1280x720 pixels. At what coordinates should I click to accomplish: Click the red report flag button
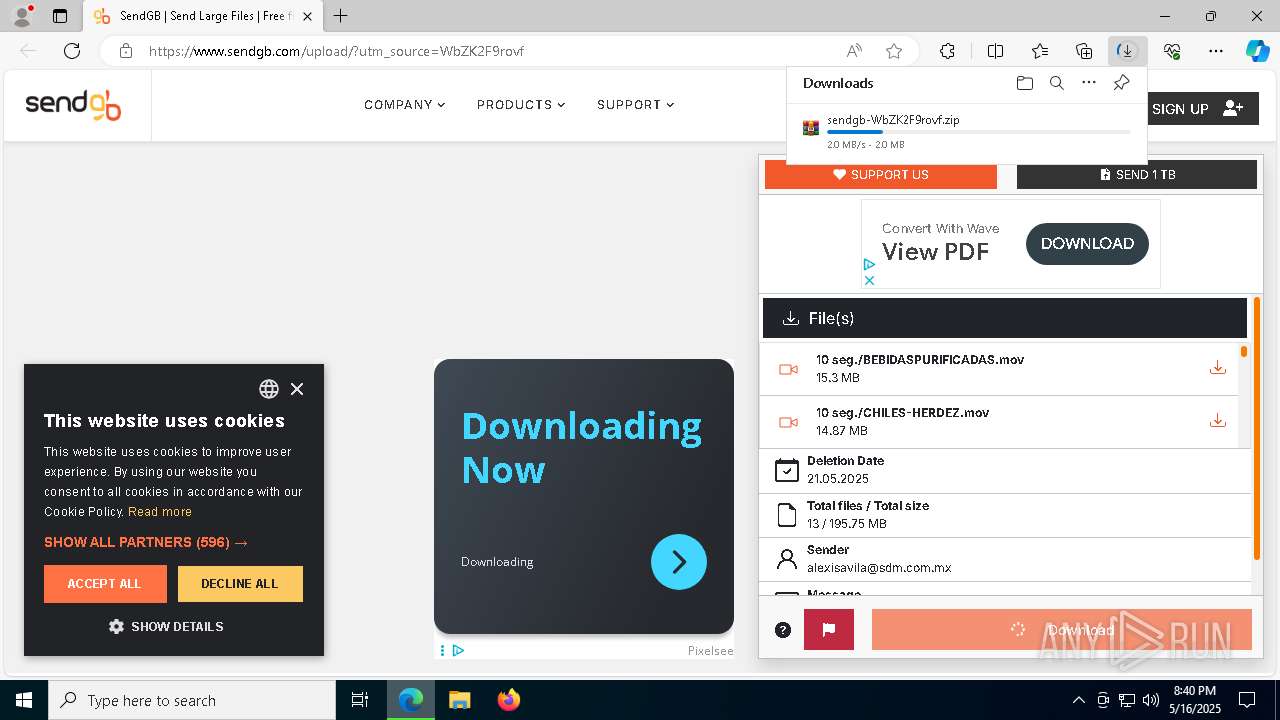(829, 630)
